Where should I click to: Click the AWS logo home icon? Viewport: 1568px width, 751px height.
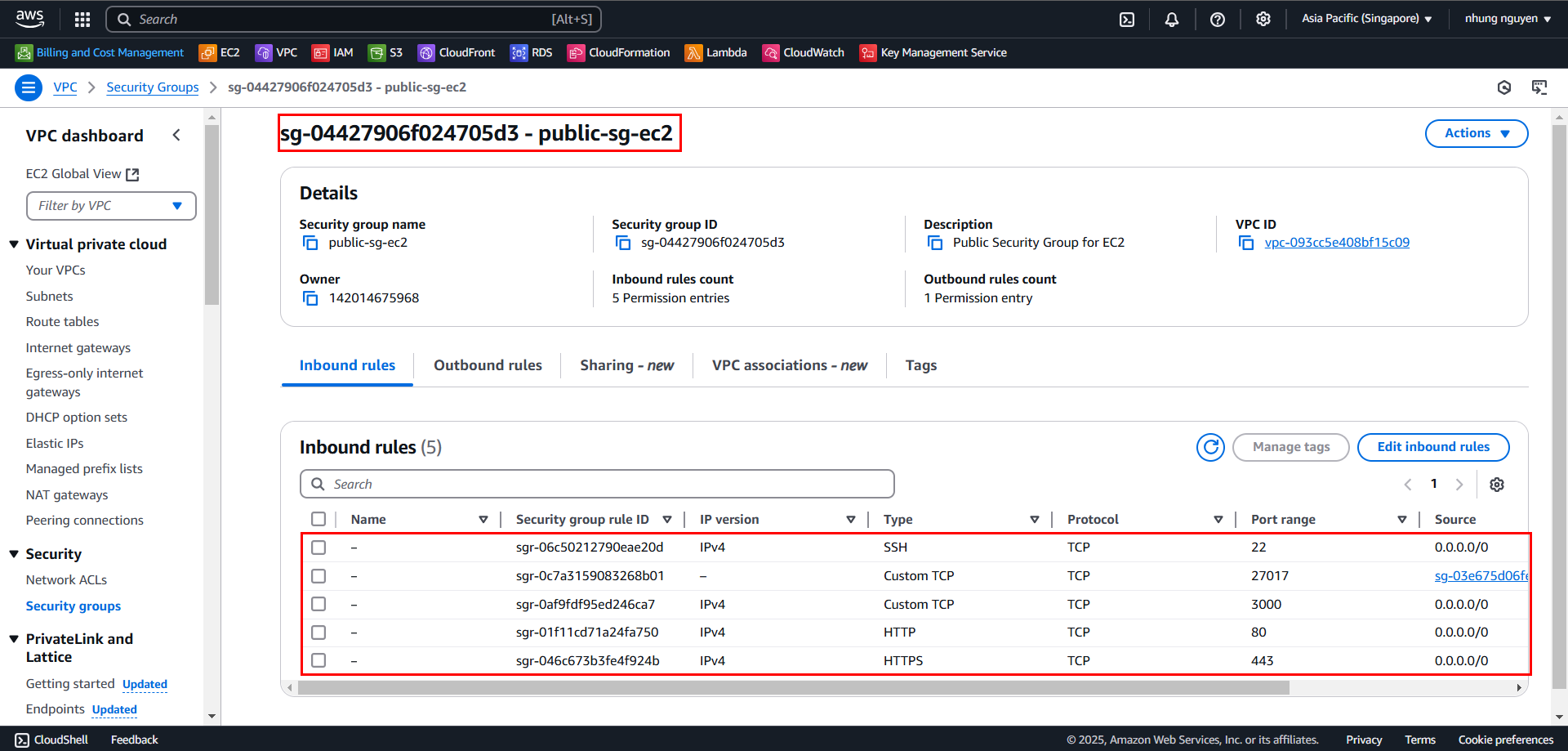(x=30, y=18)
